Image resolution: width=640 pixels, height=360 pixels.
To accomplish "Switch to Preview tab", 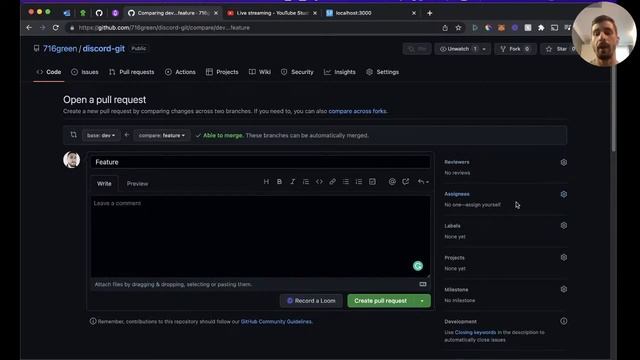I will (137, 184).
